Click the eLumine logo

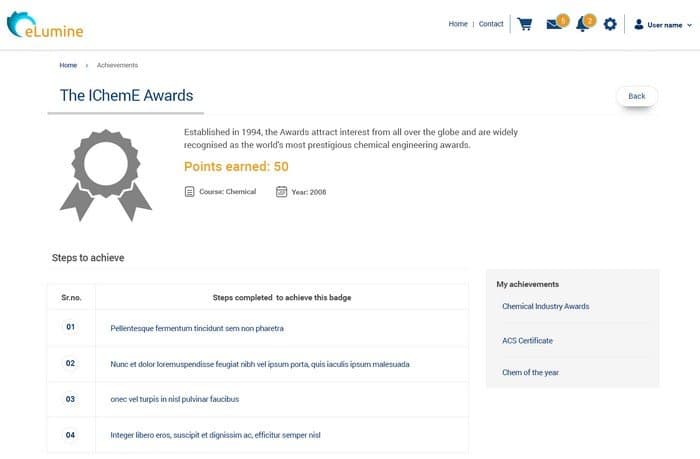pyautogui.click(x=45, y=25)
